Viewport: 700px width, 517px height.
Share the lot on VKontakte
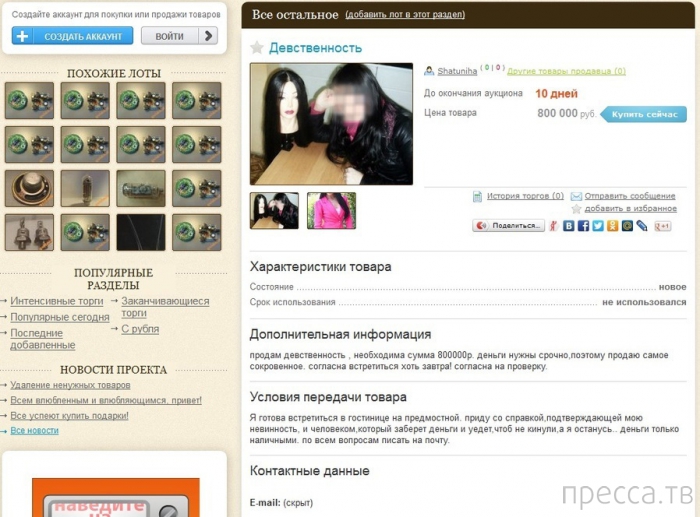tap(569, 226)
